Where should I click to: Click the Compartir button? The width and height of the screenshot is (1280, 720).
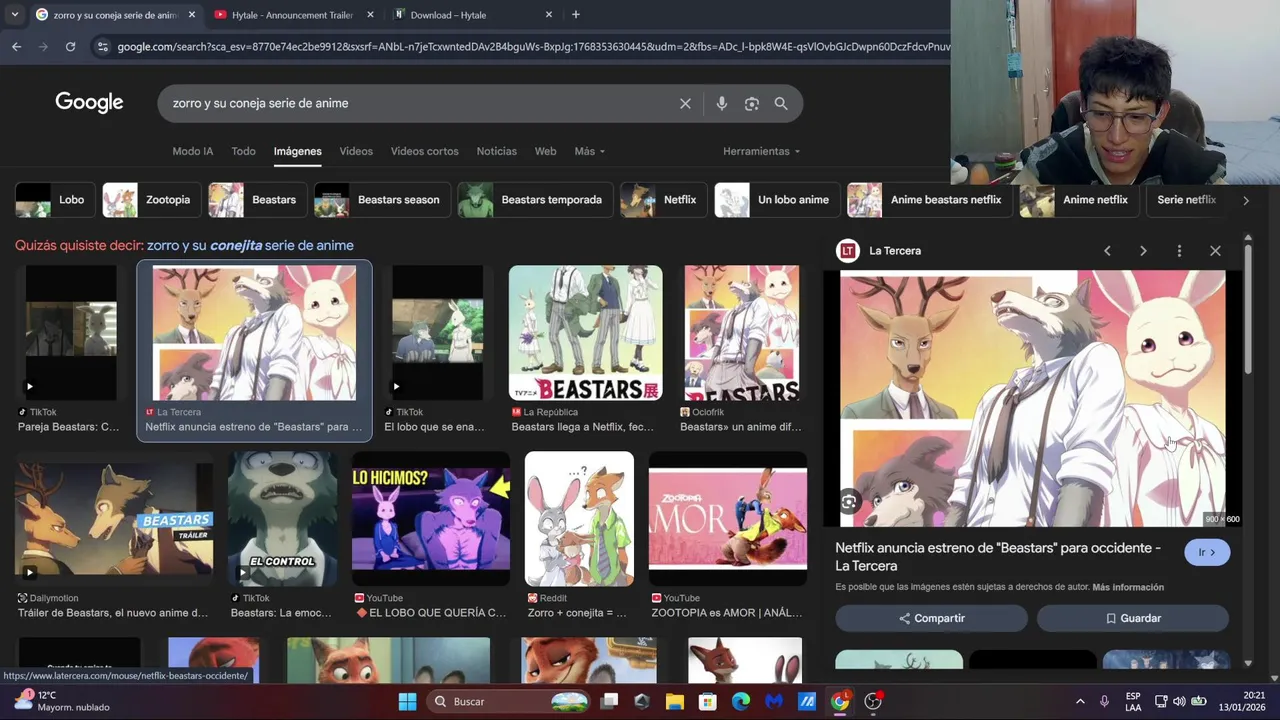click(931, 618)
